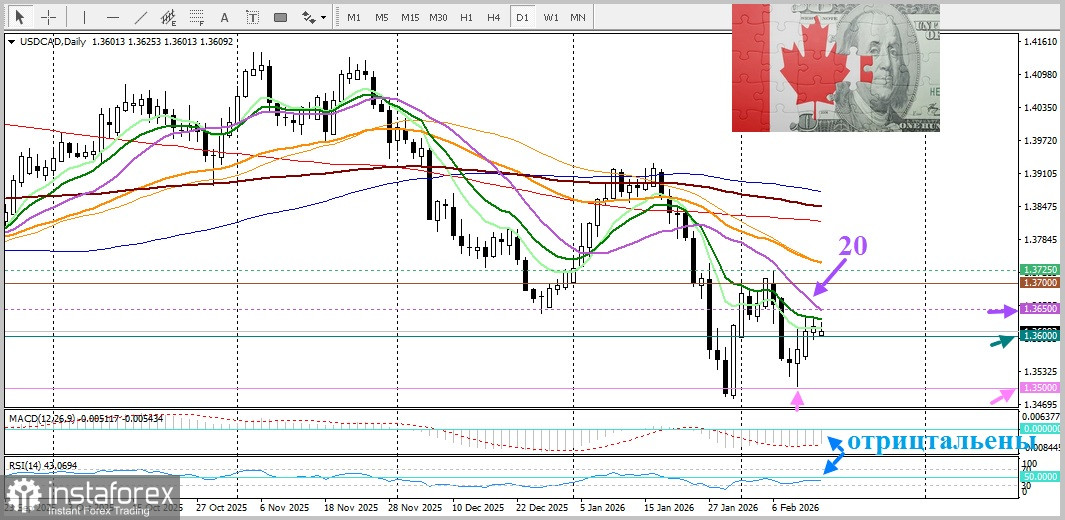Select the W1 weekly timeframe

pyautogui.click(x=550, y=17)
